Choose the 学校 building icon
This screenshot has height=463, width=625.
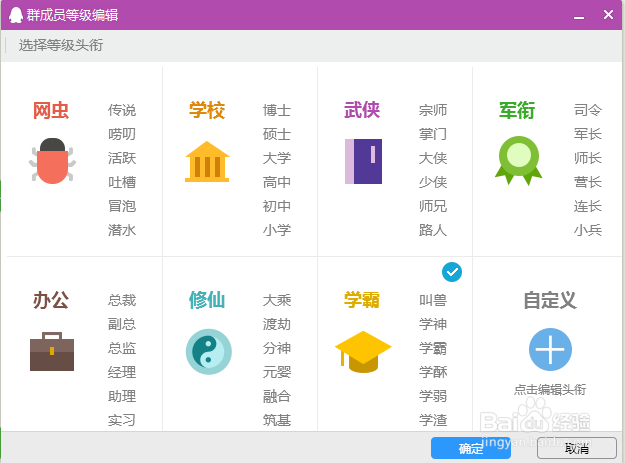tap(207, 162)
